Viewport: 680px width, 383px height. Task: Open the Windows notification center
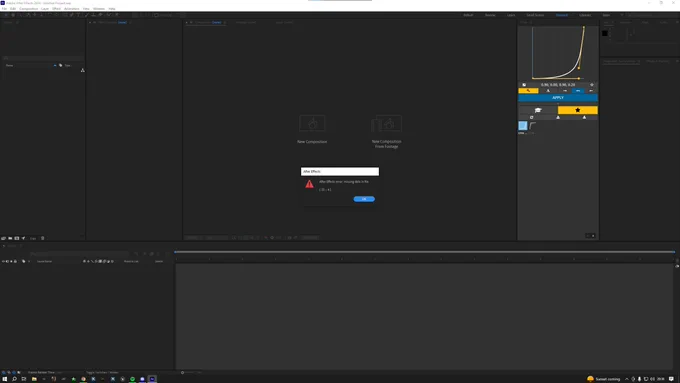tap(671, 379)
